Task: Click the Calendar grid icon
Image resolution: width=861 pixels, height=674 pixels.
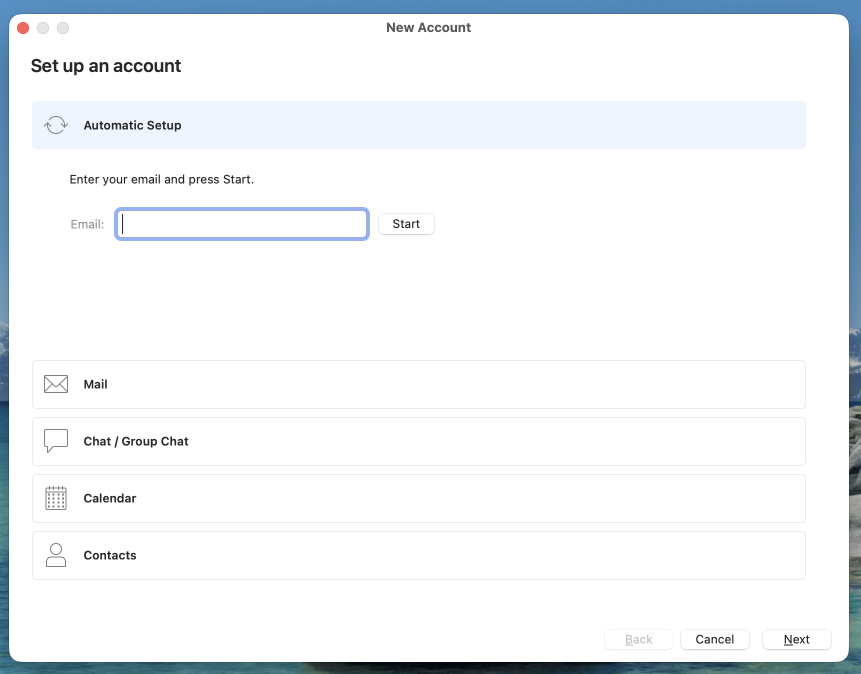Action: coord(56,498)
